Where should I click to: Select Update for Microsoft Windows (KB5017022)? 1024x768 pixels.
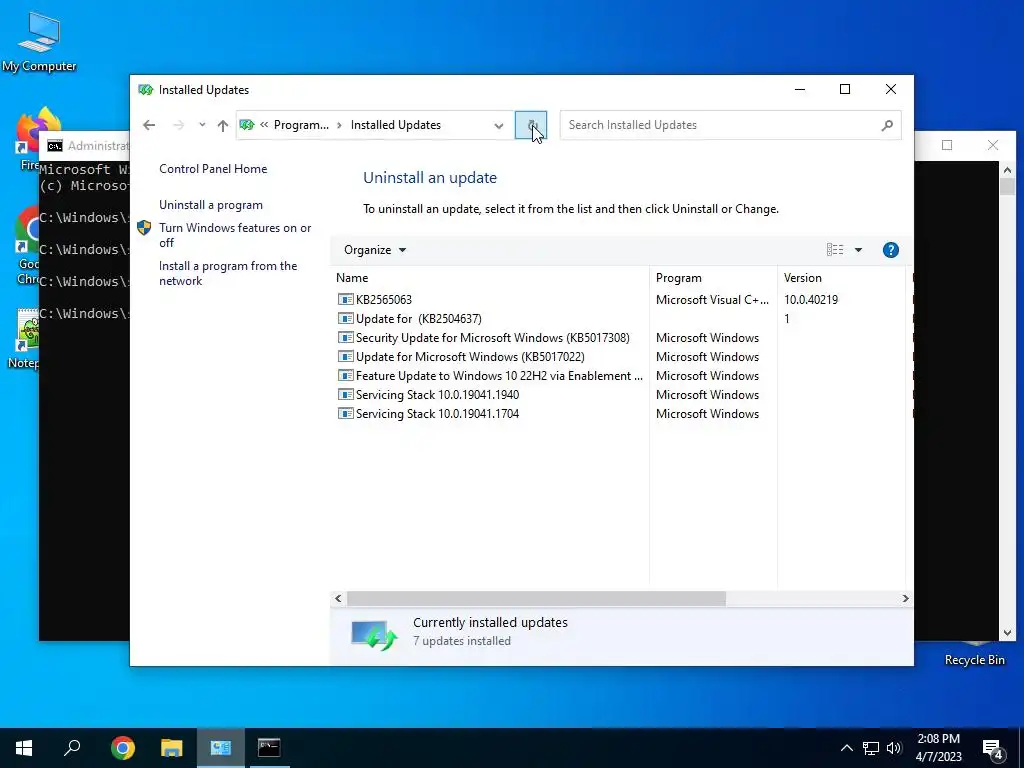[x=620, y=357]
